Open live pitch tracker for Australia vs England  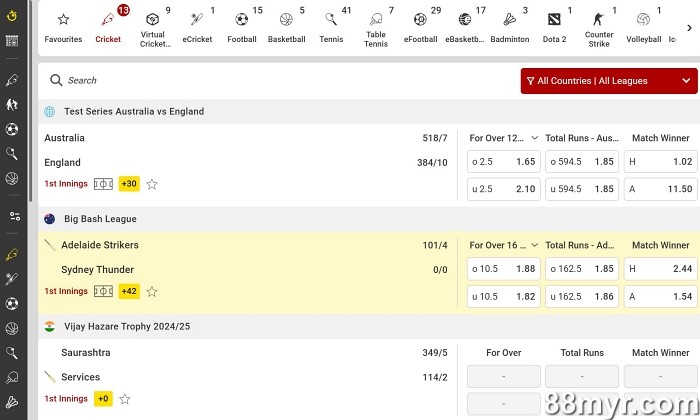point(103,184)
